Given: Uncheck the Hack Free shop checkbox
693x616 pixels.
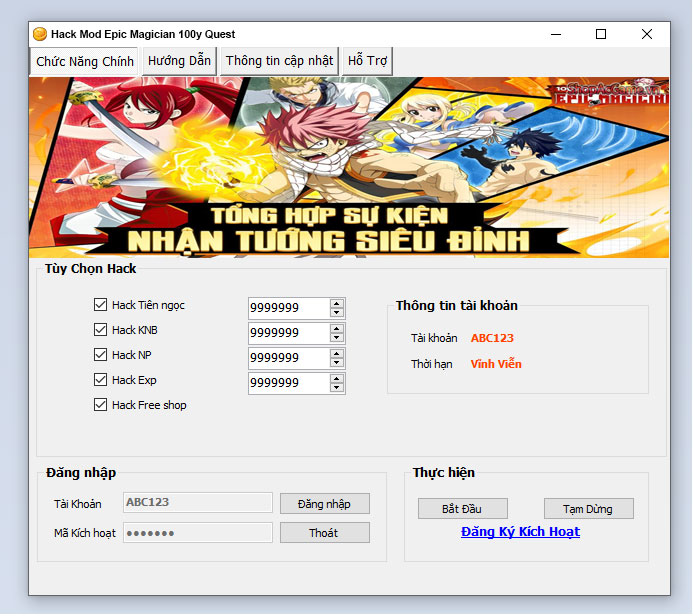Looking at the screenshot, I should click(x=100, y=405).
